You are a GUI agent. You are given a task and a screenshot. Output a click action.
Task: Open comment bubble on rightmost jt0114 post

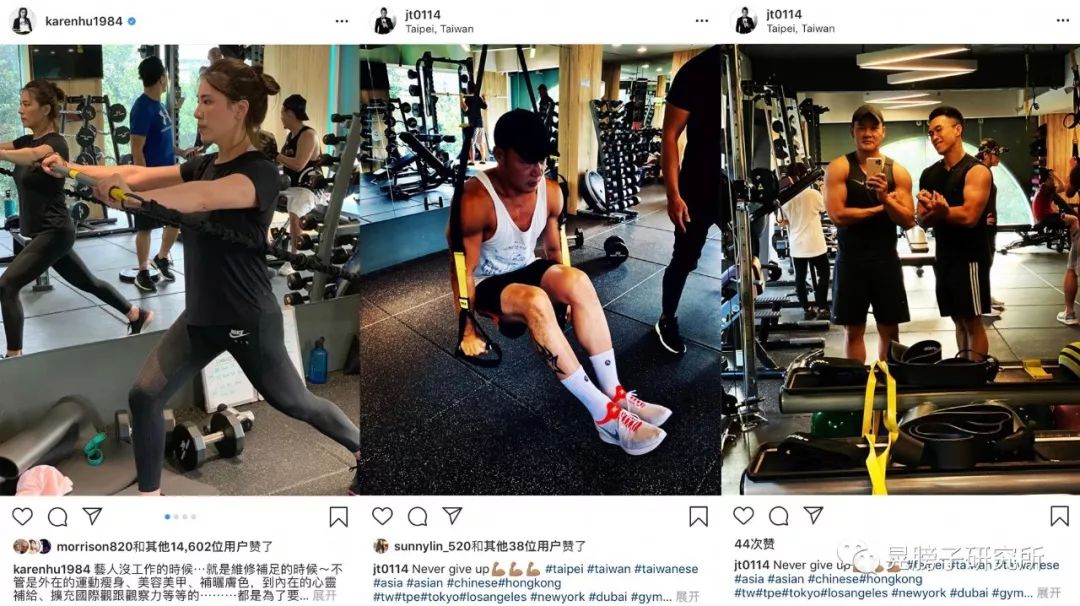coord(778,515)
